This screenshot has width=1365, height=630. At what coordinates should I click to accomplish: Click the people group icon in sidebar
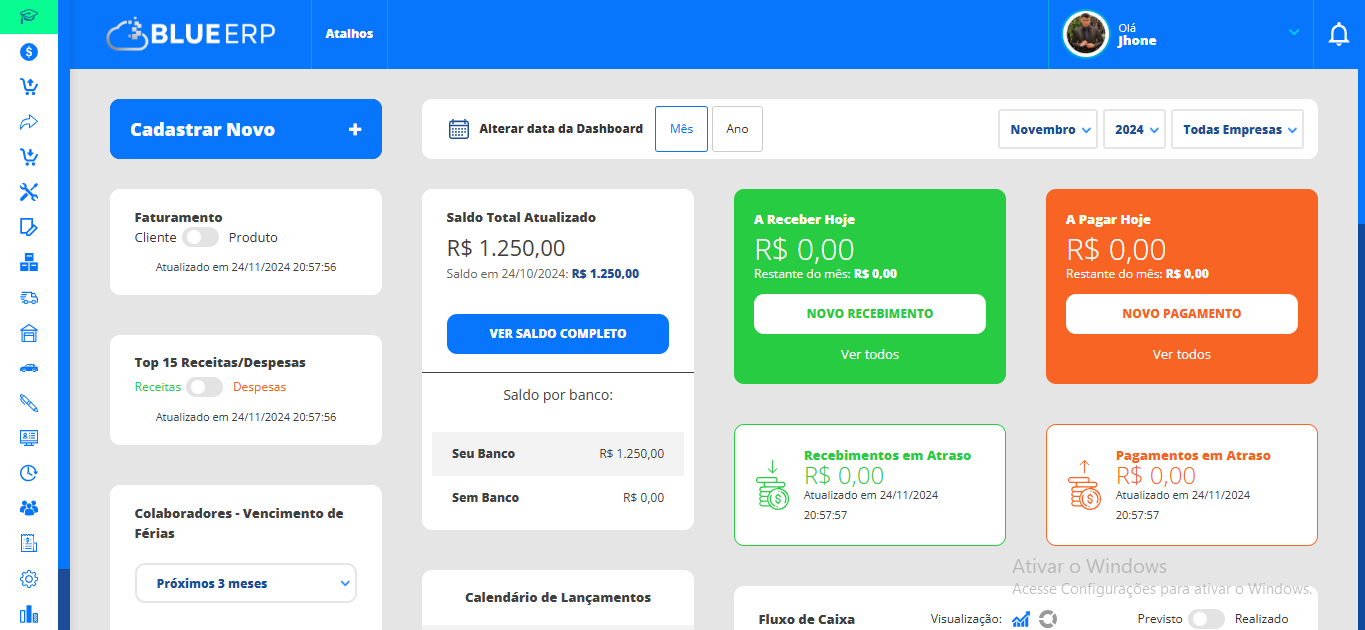click(x=29, y=508)
